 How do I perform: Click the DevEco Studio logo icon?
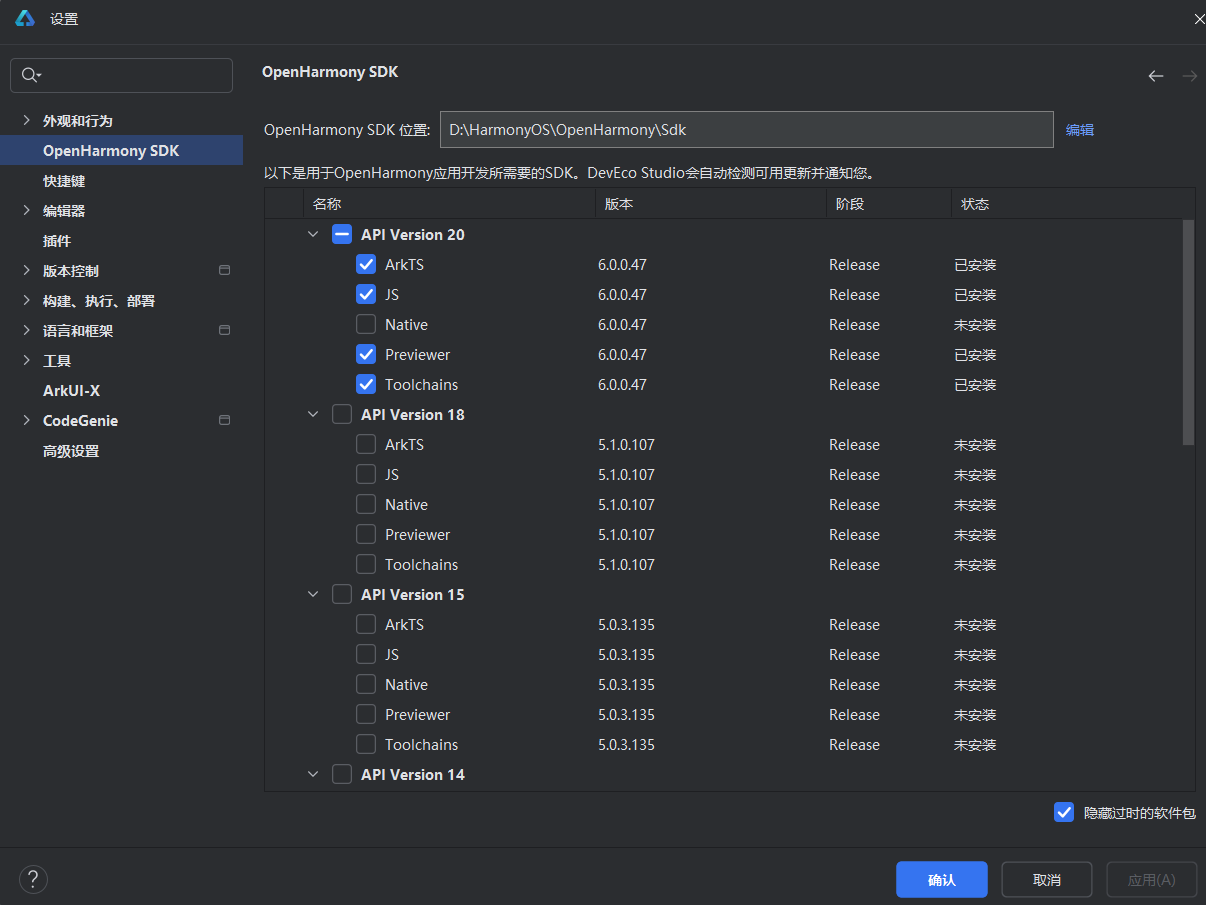click(x=25, y=18)
